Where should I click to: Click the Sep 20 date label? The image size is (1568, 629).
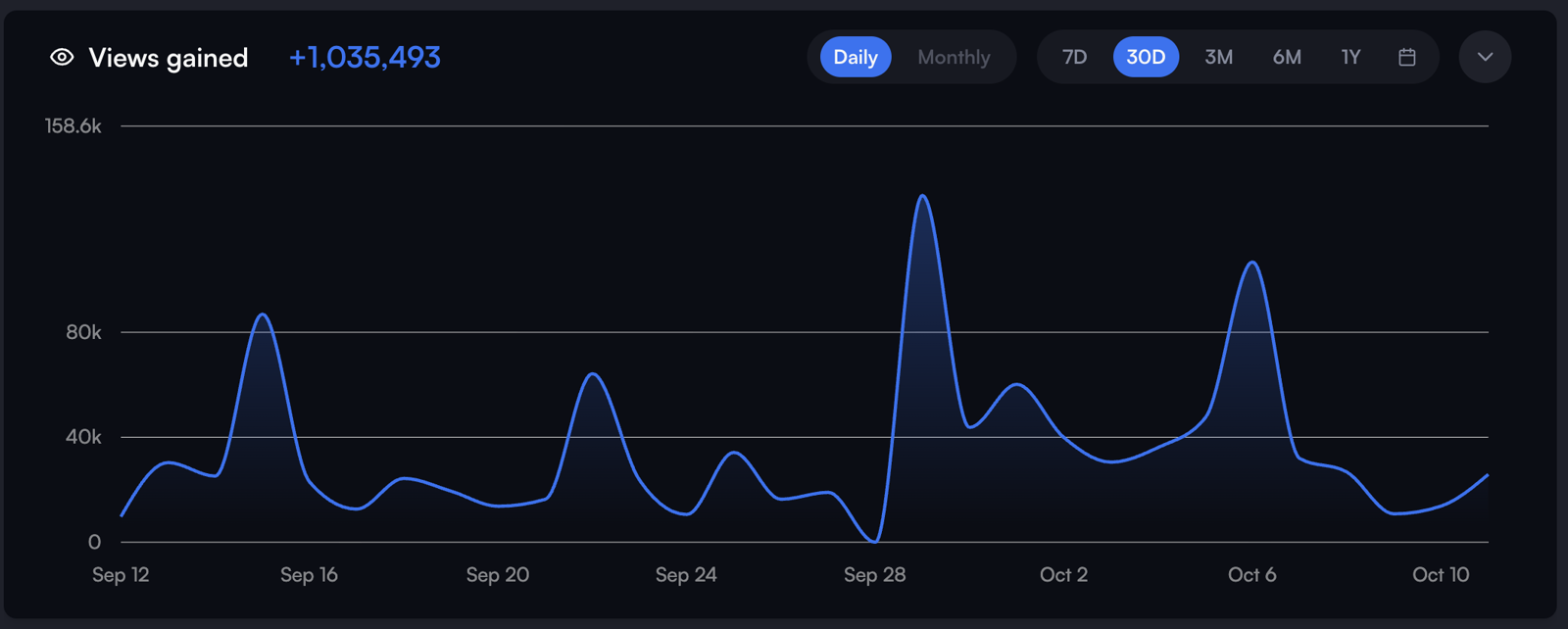click(498, 575)
